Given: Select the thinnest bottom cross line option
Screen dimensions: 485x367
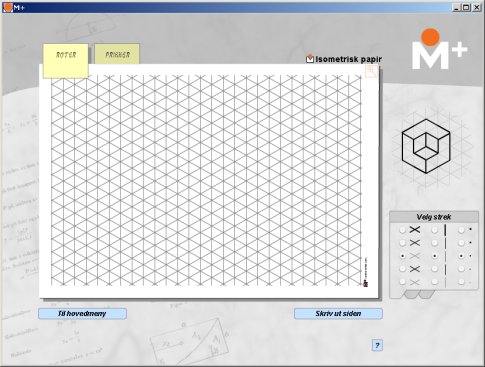Looking at the screenshot, I should (403, 282).
